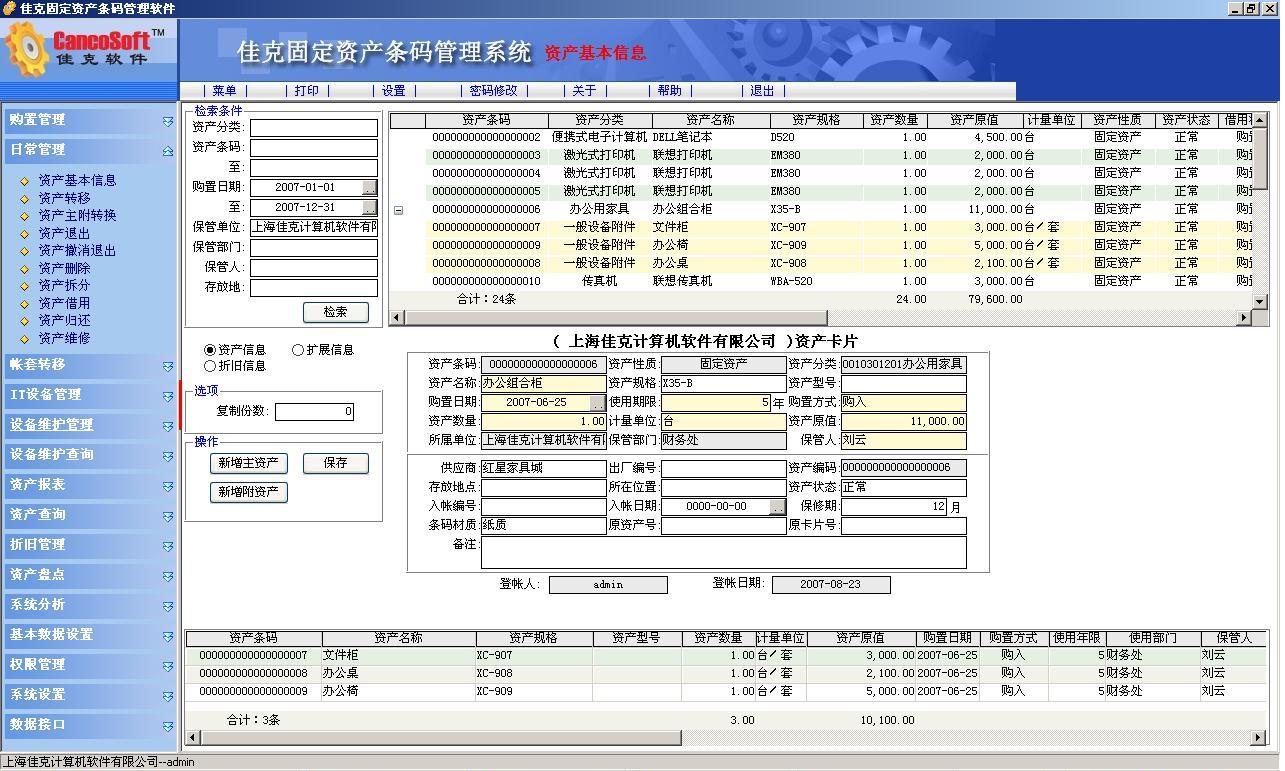
Task: Click the 资产分类 search input field
Action: coord(314,128)
